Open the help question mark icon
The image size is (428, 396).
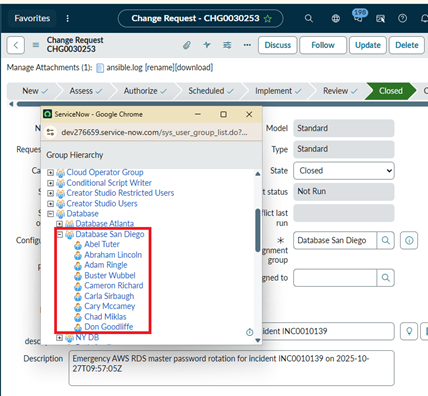coord(402,18)
